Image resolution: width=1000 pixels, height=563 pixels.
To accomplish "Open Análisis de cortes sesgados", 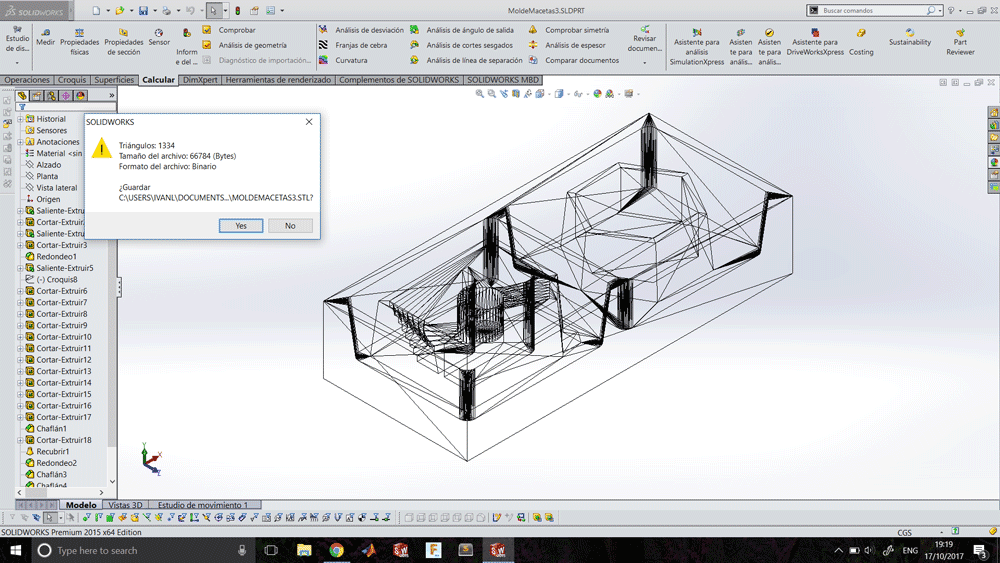I will [461, 45].
